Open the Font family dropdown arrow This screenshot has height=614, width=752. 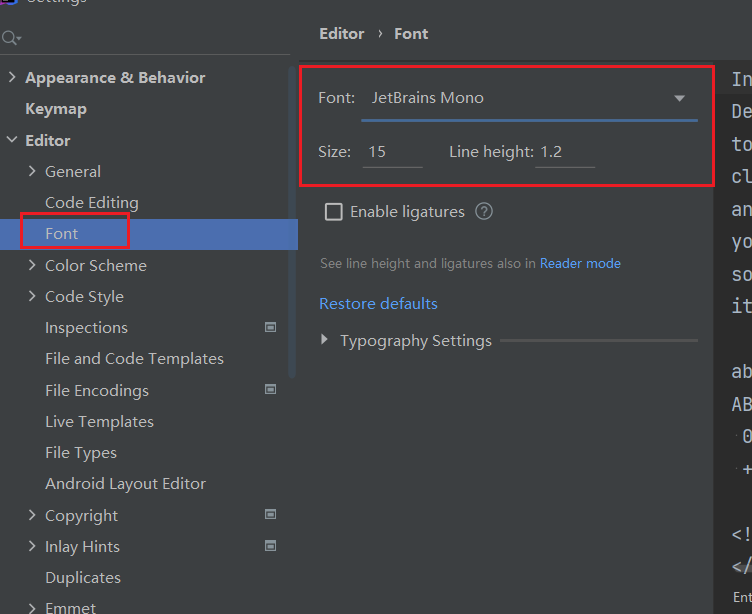[679, 98]
